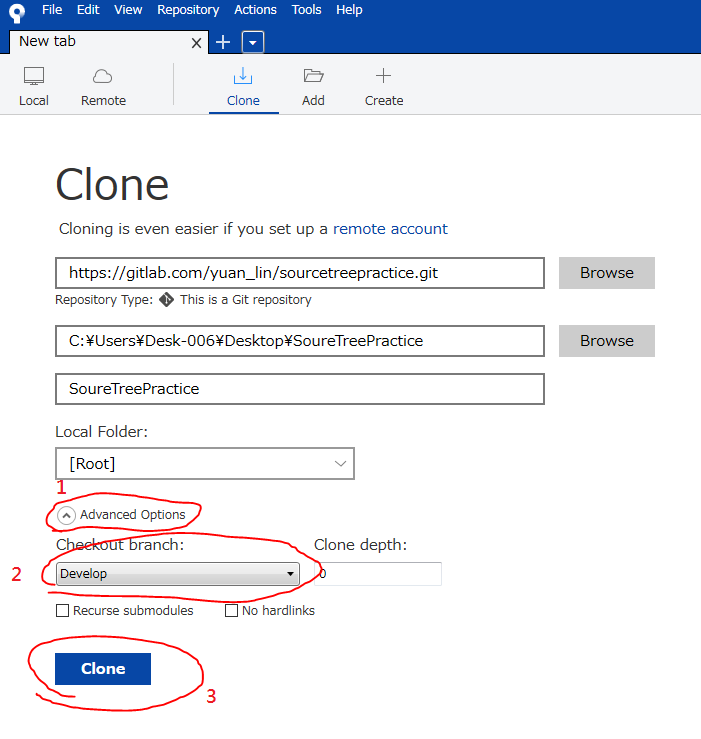This screenshot has width=701, height=739.
Task: Open the tab list dropdown arrow
Action: [x=253, y=42]
